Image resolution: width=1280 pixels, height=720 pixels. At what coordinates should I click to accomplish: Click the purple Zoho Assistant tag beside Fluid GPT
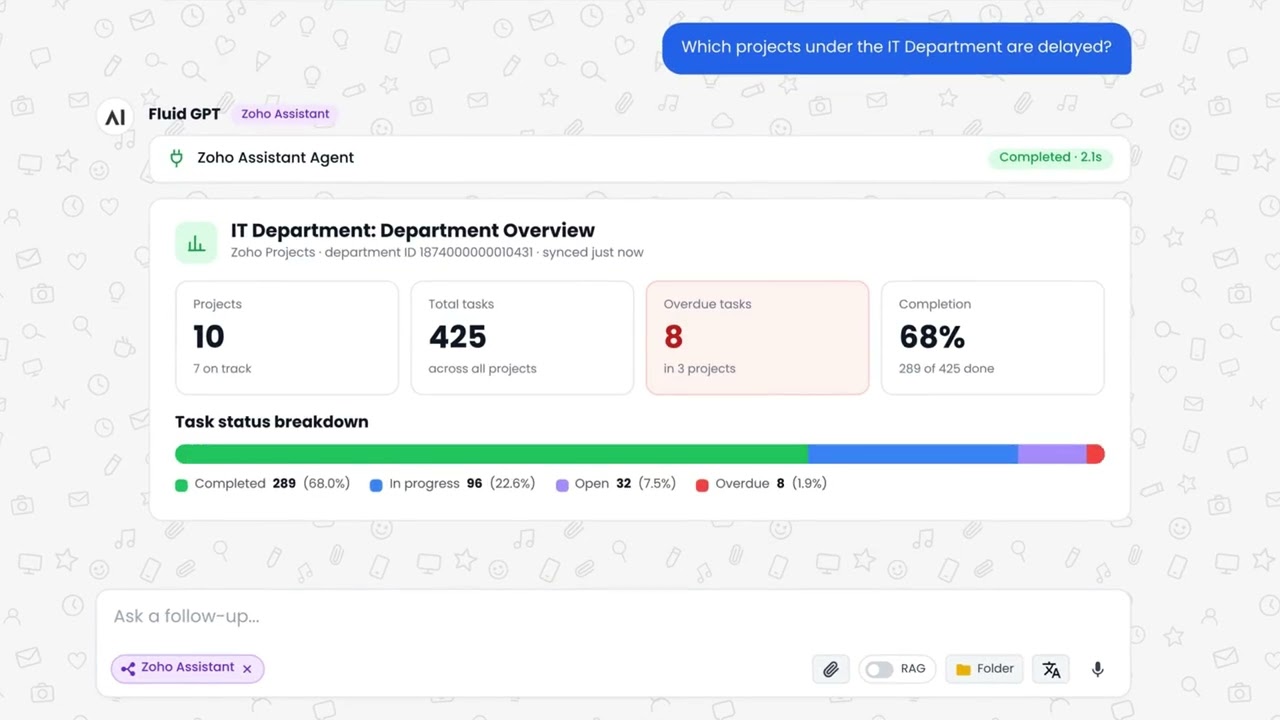click(x=285, y=114)
